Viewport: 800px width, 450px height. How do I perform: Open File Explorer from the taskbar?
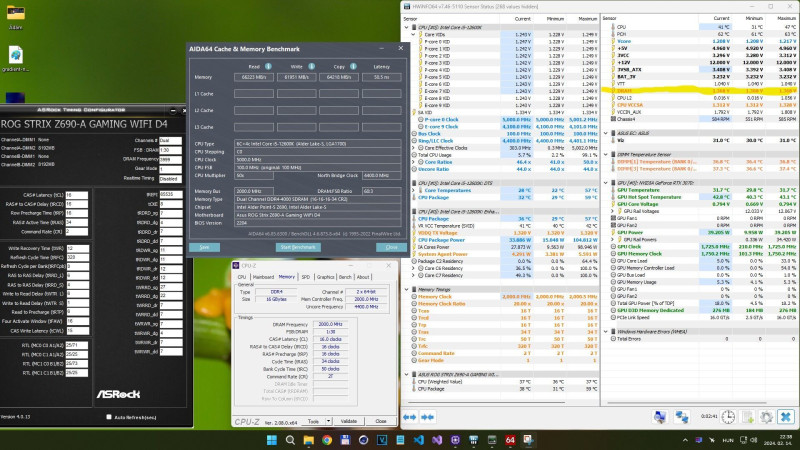point(308,440)
